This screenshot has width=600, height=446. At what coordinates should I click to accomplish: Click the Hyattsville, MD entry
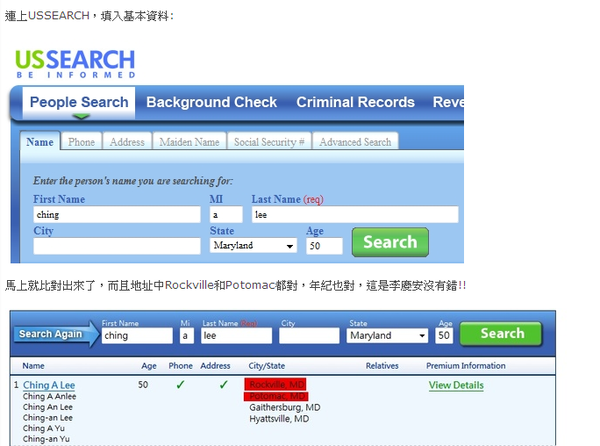tap(279, 419)
